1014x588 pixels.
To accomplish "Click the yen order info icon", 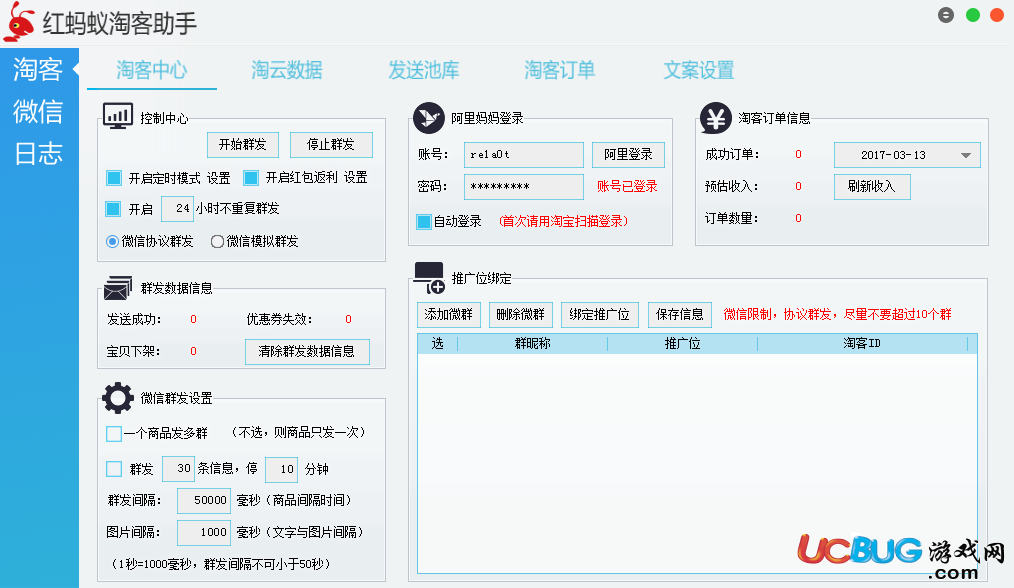I will pos(715,118).
